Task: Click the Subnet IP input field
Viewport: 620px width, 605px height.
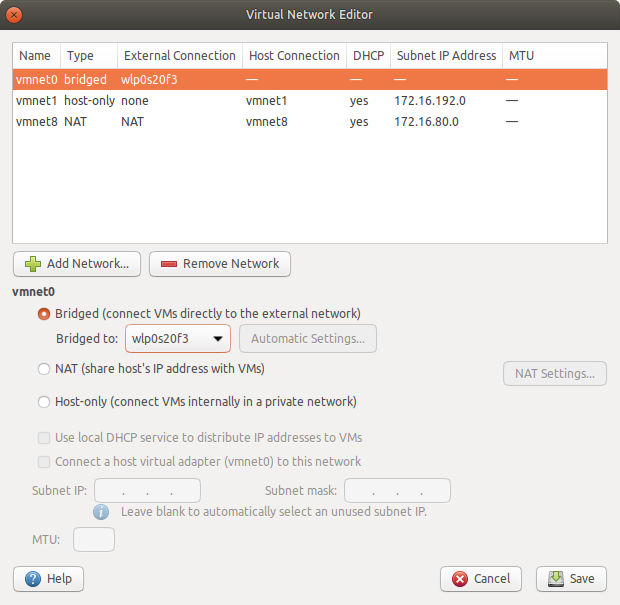Action: pyautogui.click(x=147, y=491)
